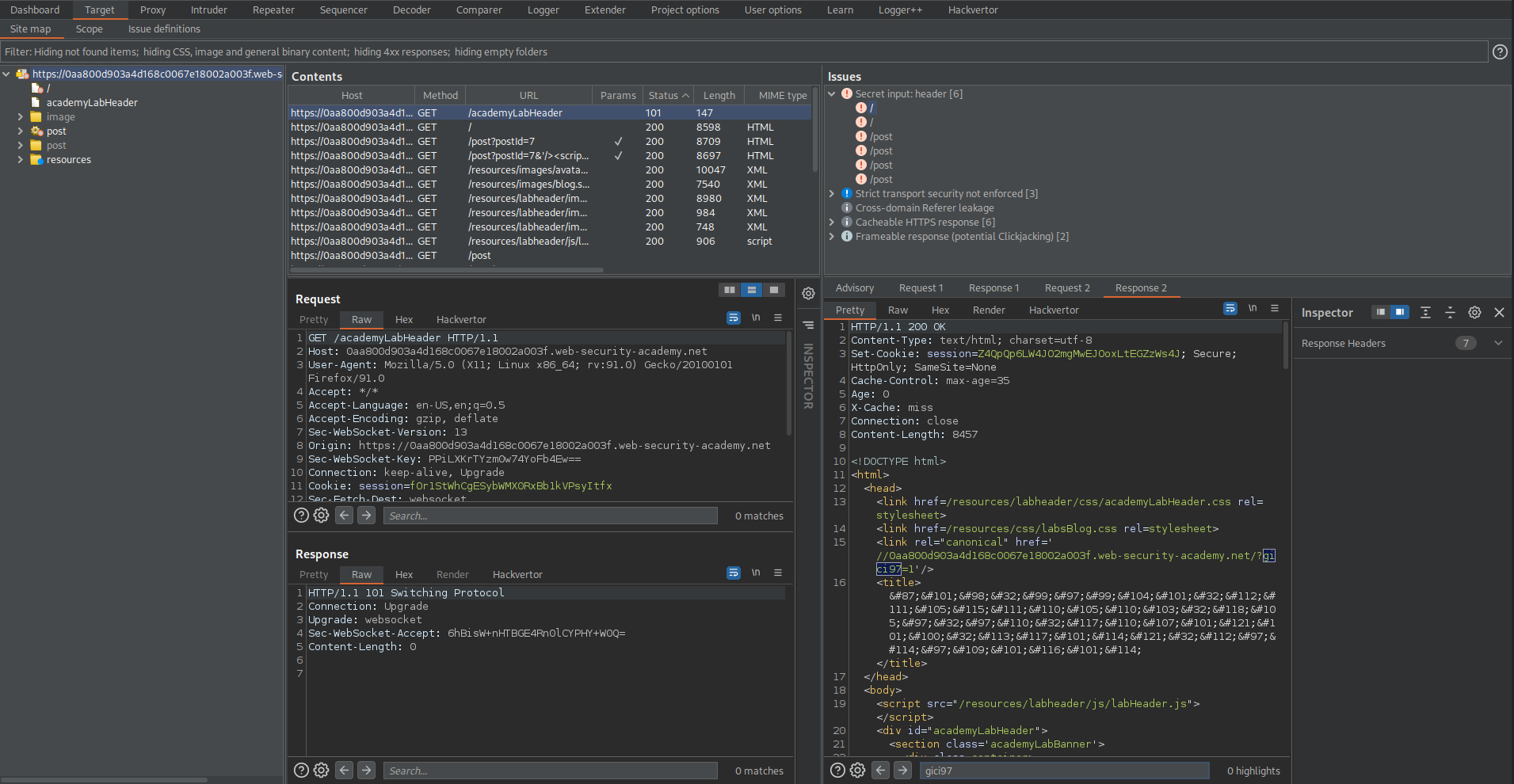Toggle \n non-printable chars in lower Response editor

(756, 573)
